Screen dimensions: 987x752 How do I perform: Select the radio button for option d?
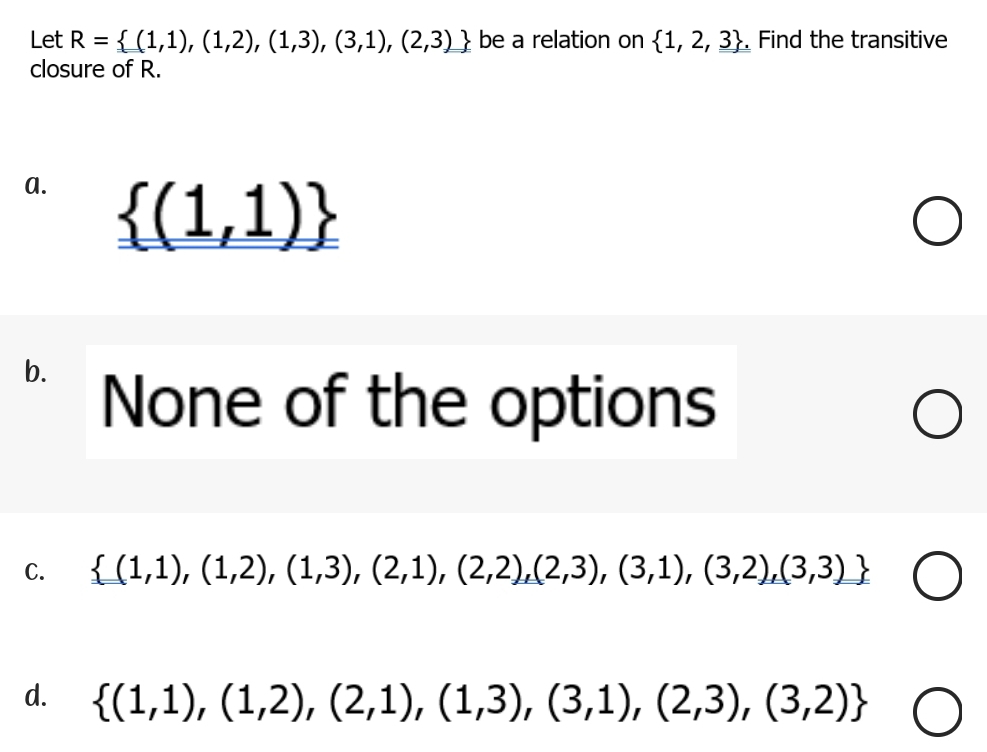point(936,713)
